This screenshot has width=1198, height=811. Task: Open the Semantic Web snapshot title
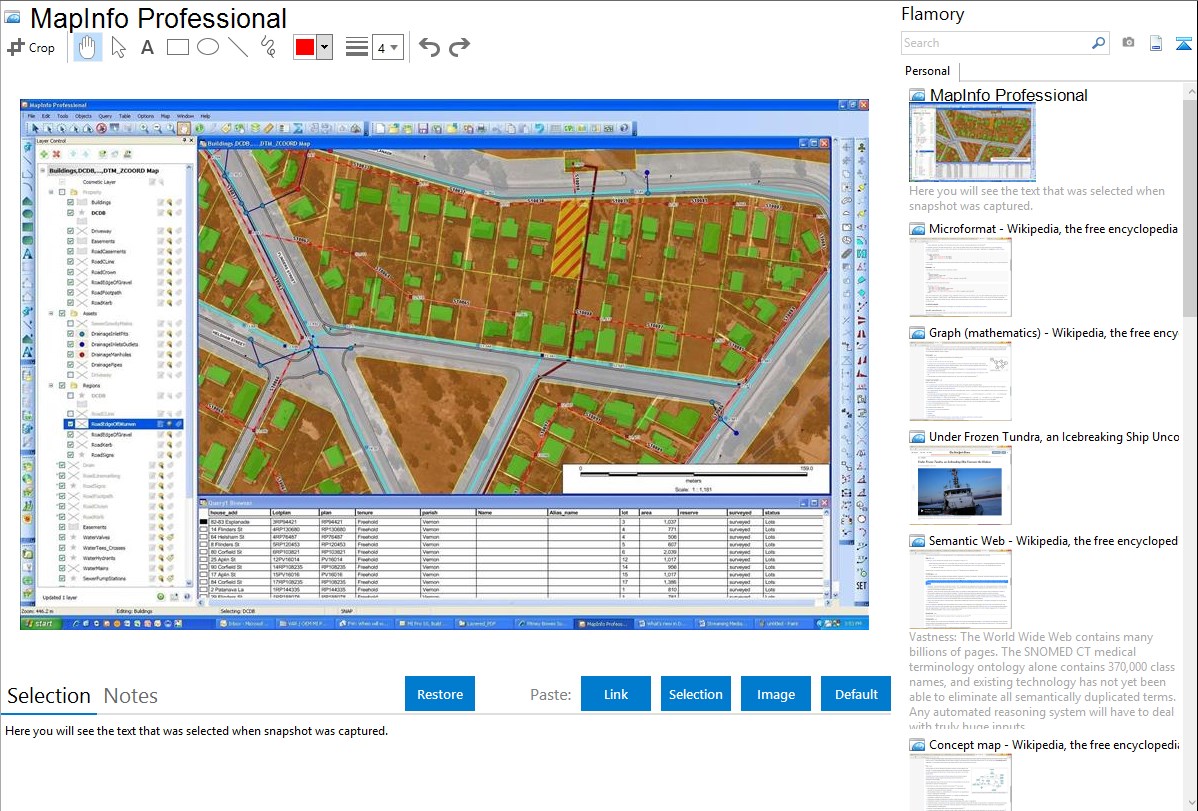1053,540
